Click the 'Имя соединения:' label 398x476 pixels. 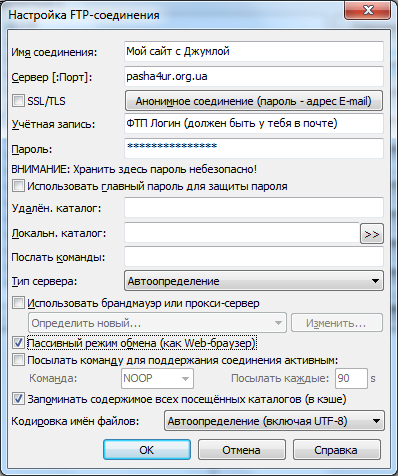[54, 52]
